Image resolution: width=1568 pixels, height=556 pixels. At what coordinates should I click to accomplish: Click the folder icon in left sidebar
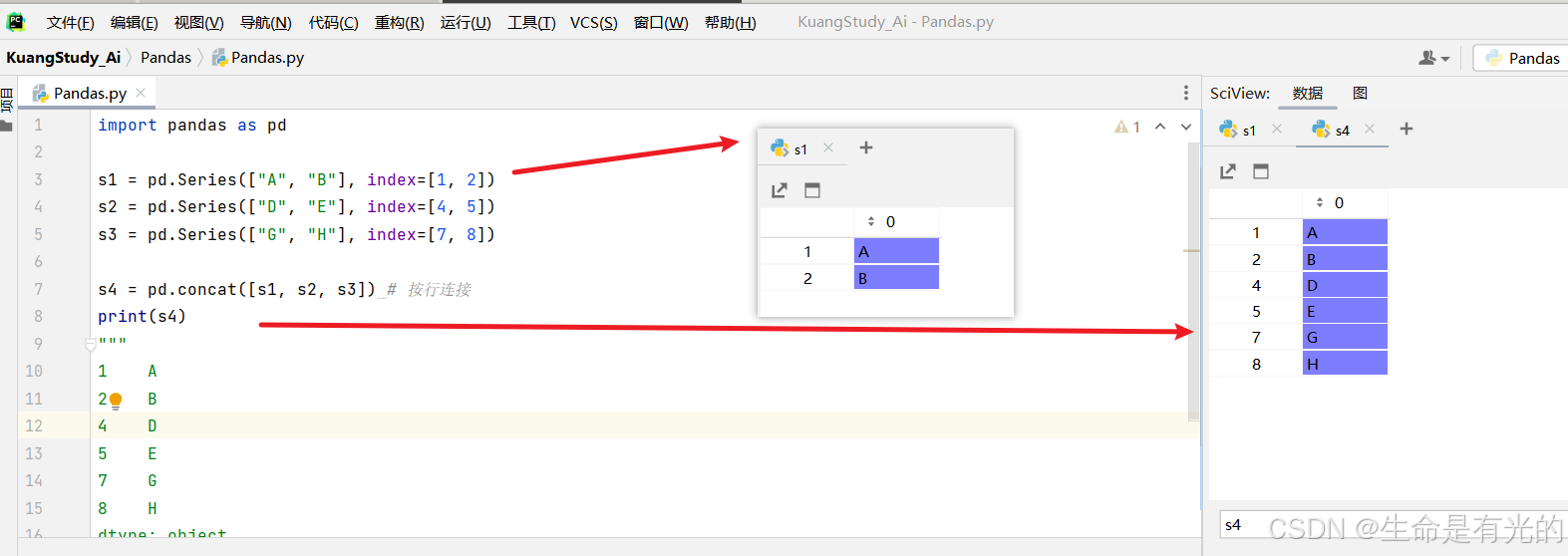(x=7, y=126)
